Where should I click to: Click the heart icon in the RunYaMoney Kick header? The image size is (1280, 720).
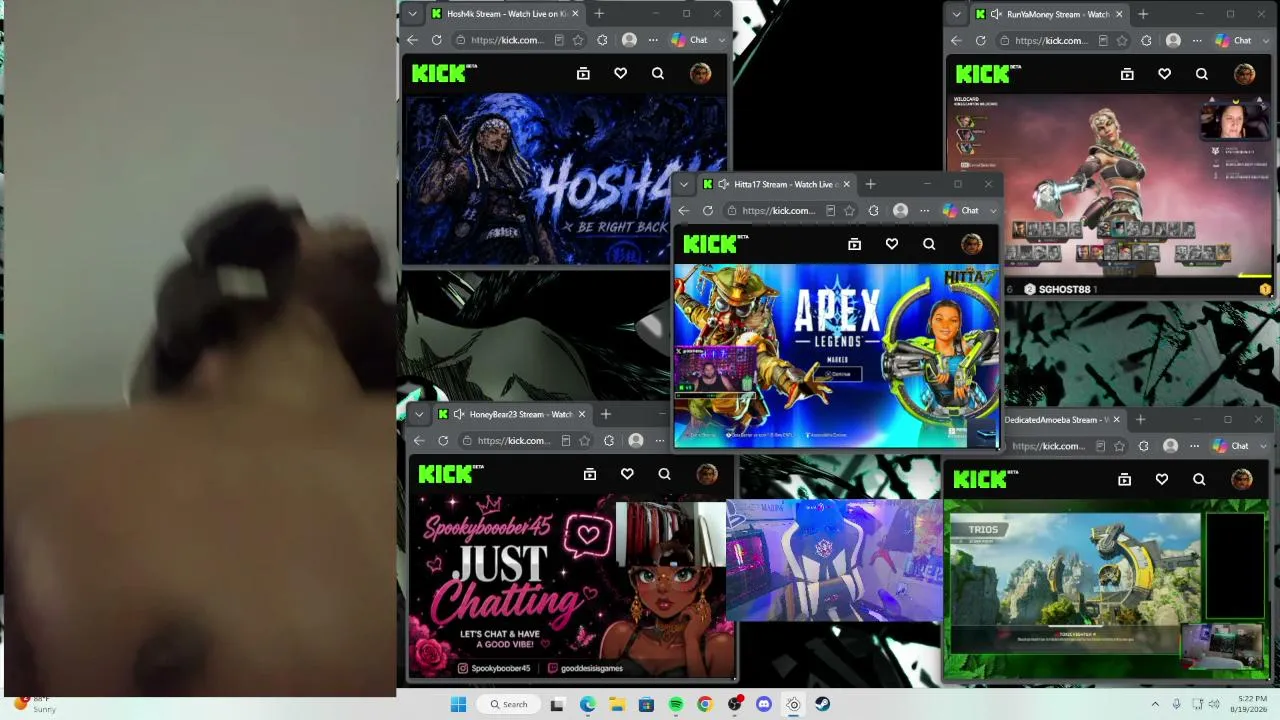pyautogui.click(x=1165, y=73)
